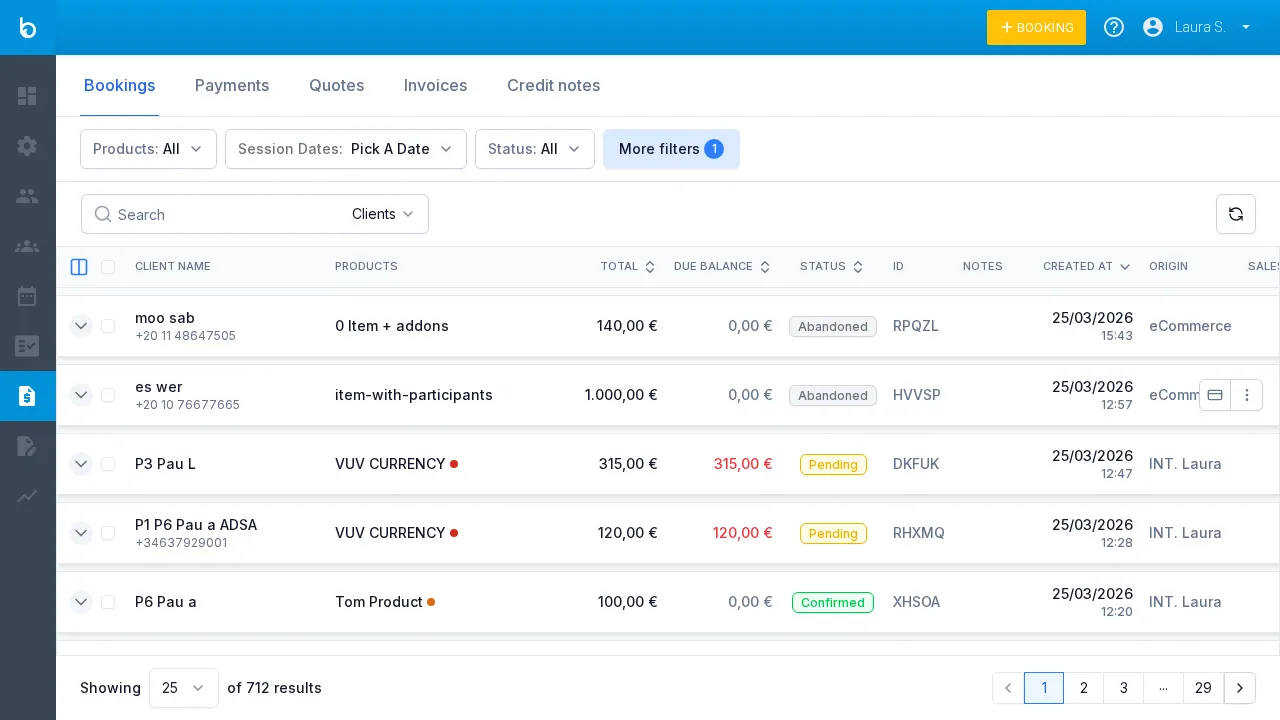Image resolution: width=1280 pixels, height=720 pixels.
Task: Select the checkbox on the P3 Pau L row
Action: click(108, 463)
